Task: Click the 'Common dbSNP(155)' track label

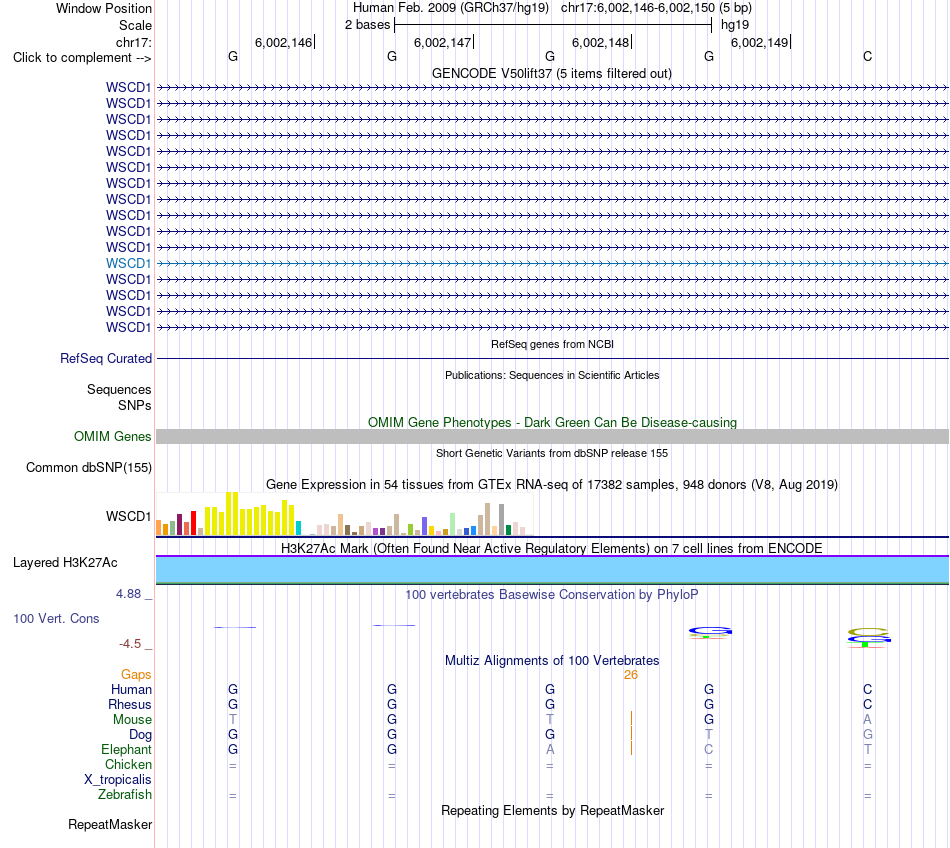Action: coord(89,468)
